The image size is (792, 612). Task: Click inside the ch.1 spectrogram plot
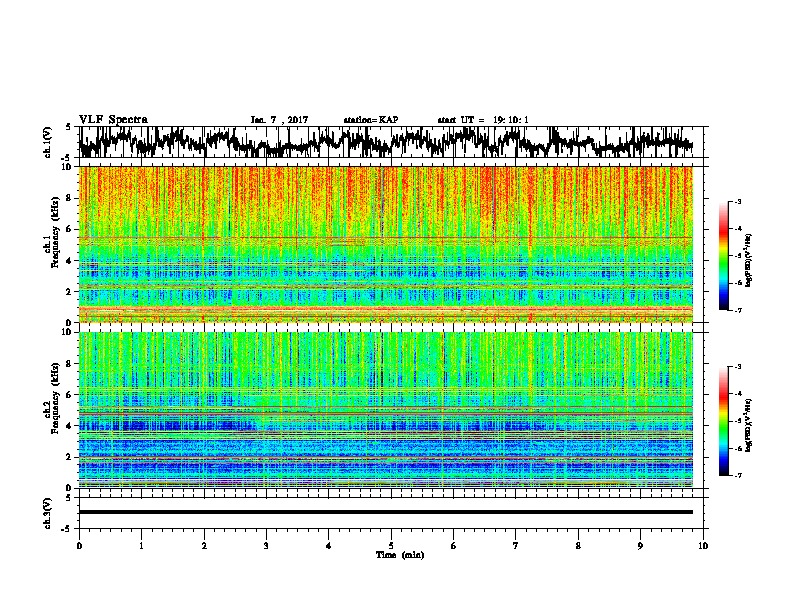tap(386, 244)
